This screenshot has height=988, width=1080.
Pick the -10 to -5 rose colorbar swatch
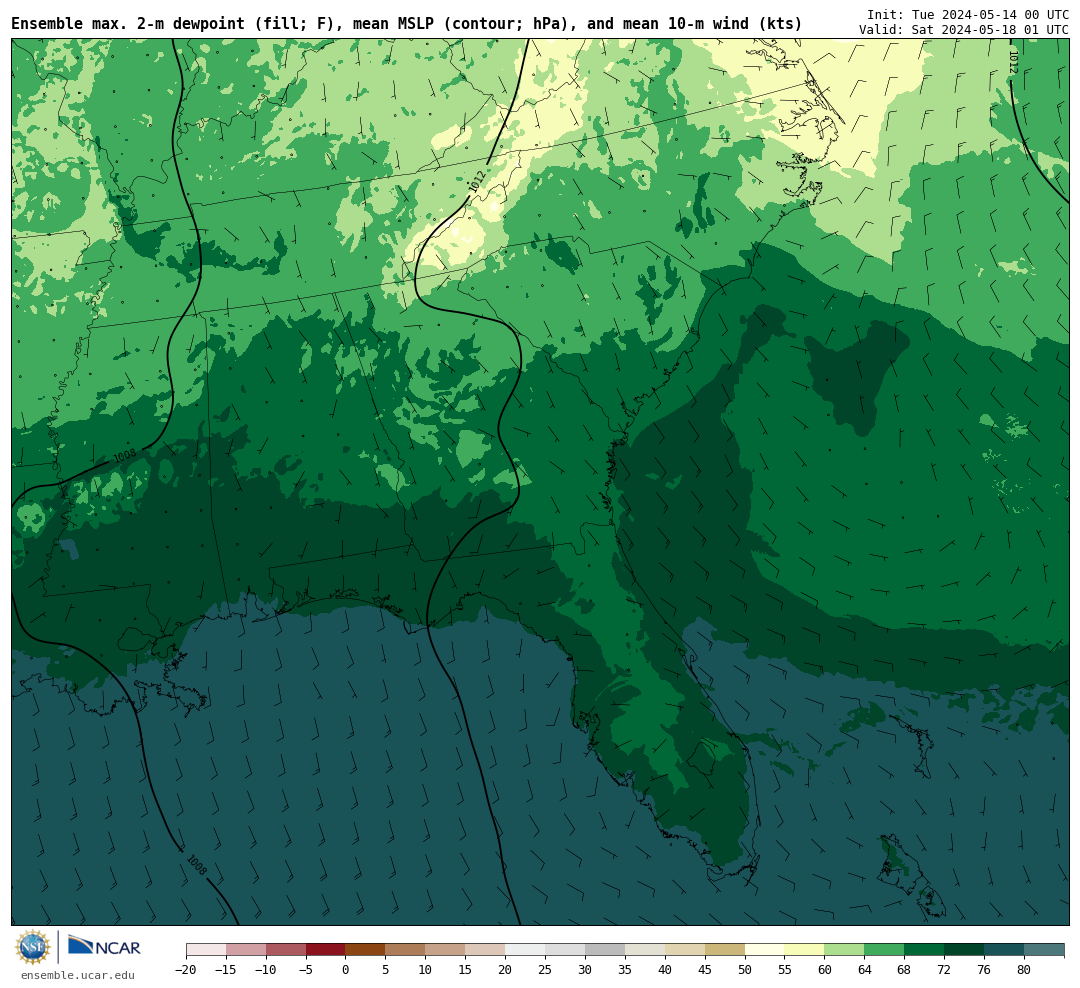tap(286, 950)
